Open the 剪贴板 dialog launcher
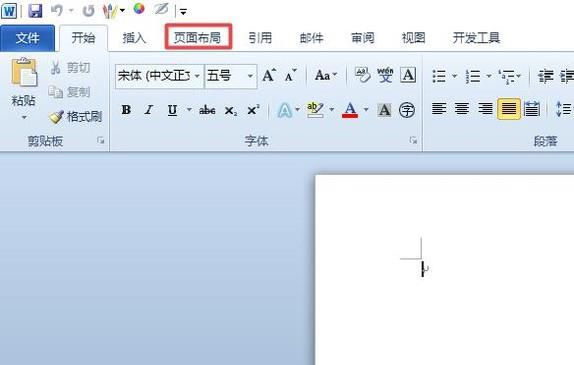Image resolution: width=574 pixels, height=365 pixels. (101, 140)
